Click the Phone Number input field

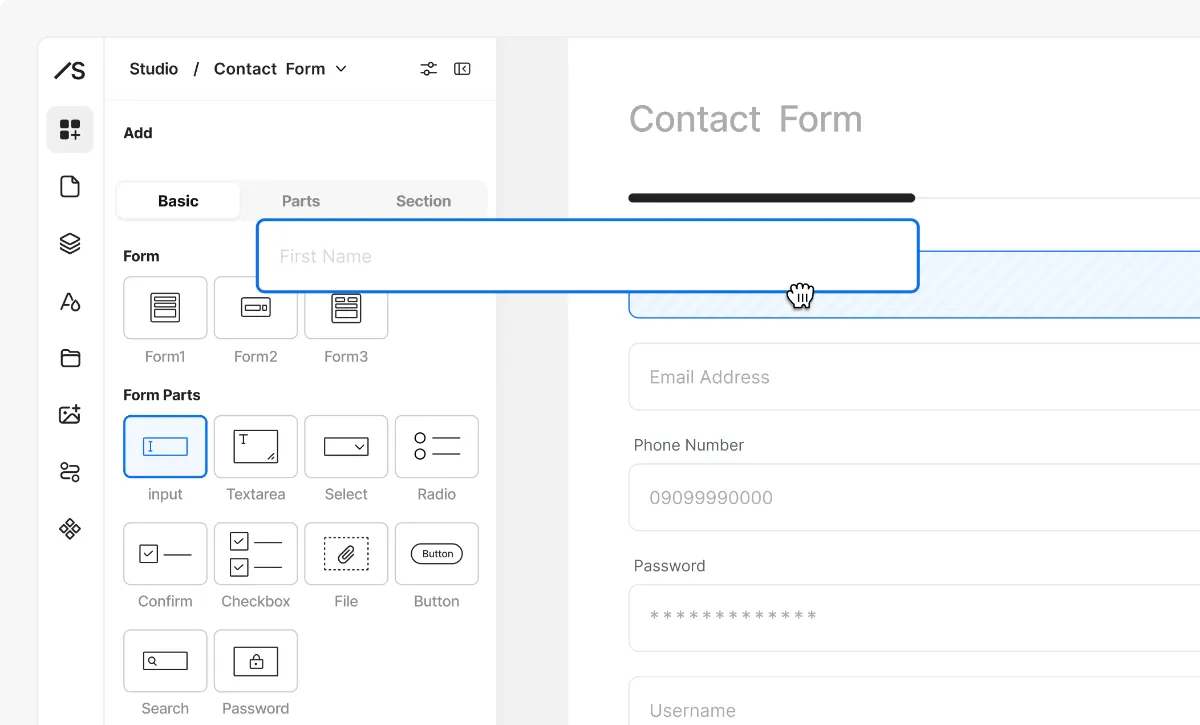click(x=914, y=497)
